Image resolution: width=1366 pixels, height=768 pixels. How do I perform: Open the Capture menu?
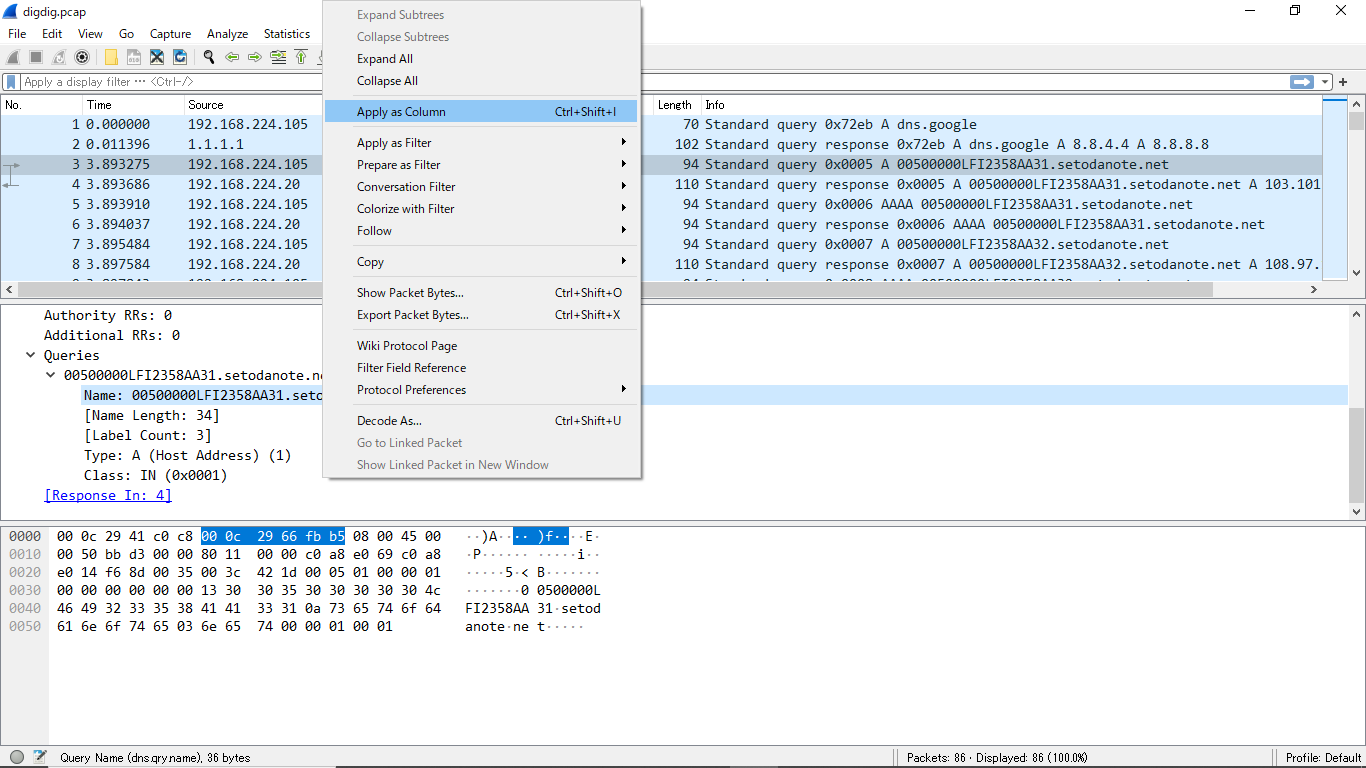[170, 34]
